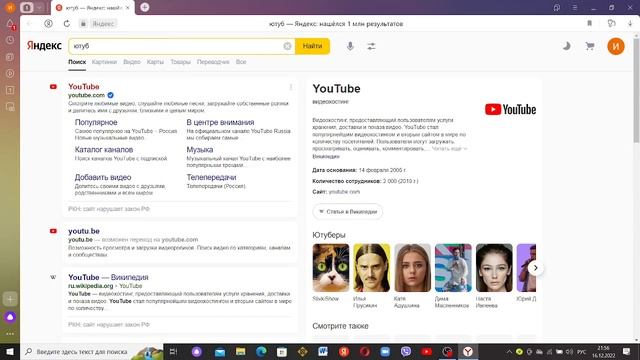Launch Microsoft Edge from taskbar
Viewport: 640px width, 360px height.
click(x=261, y=351)
